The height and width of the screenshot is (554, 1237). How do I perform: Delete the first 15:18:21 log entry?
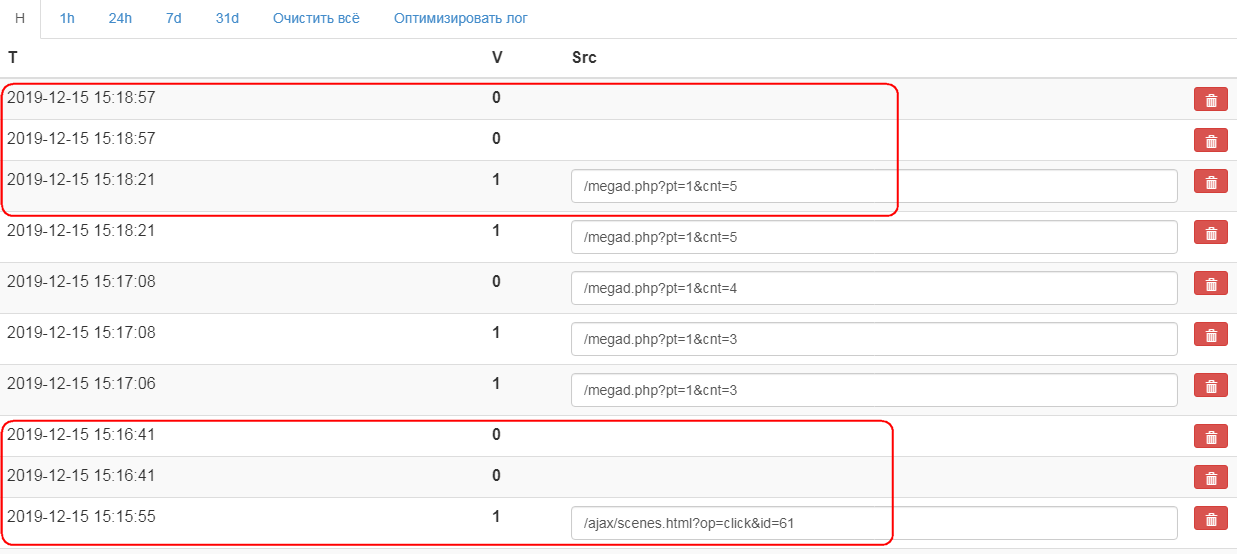(1210, 182)
